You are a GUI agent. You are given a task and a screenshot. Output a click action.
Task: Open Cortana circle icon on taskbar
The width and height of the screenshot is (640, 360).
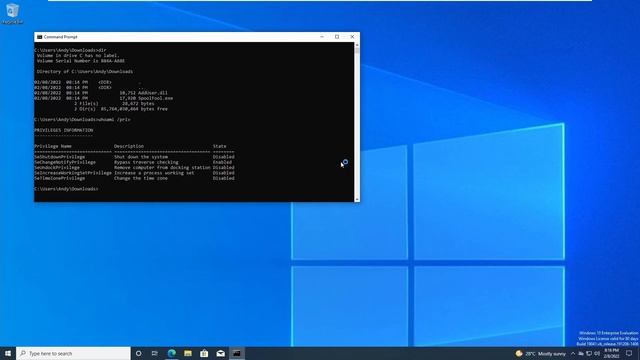tap(138, 353)
